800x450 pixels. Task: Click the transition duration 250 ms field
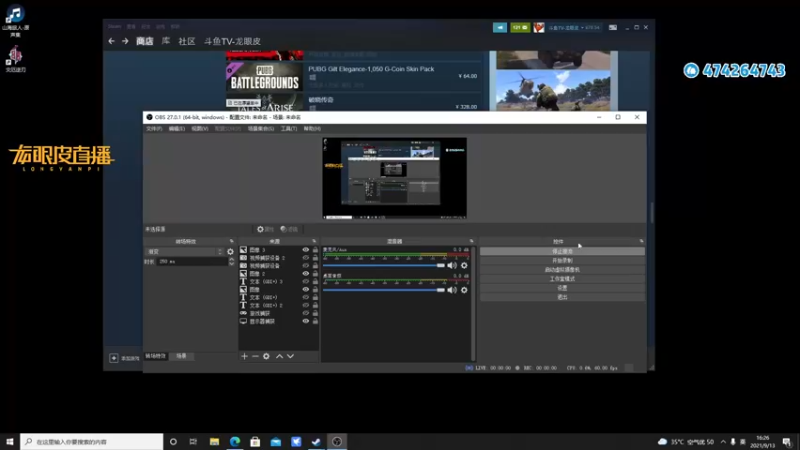[192, 262]
